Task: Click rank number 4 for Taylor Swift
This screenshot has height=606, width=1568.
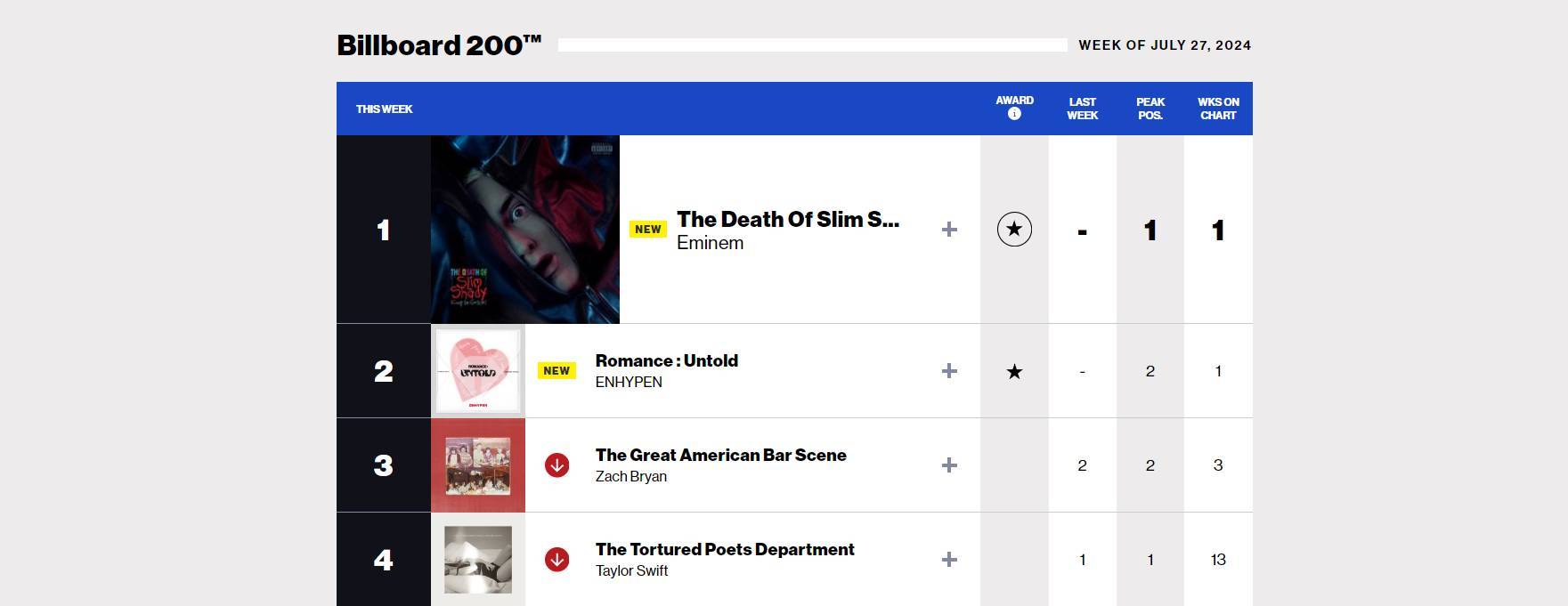Action: (383, 560)
